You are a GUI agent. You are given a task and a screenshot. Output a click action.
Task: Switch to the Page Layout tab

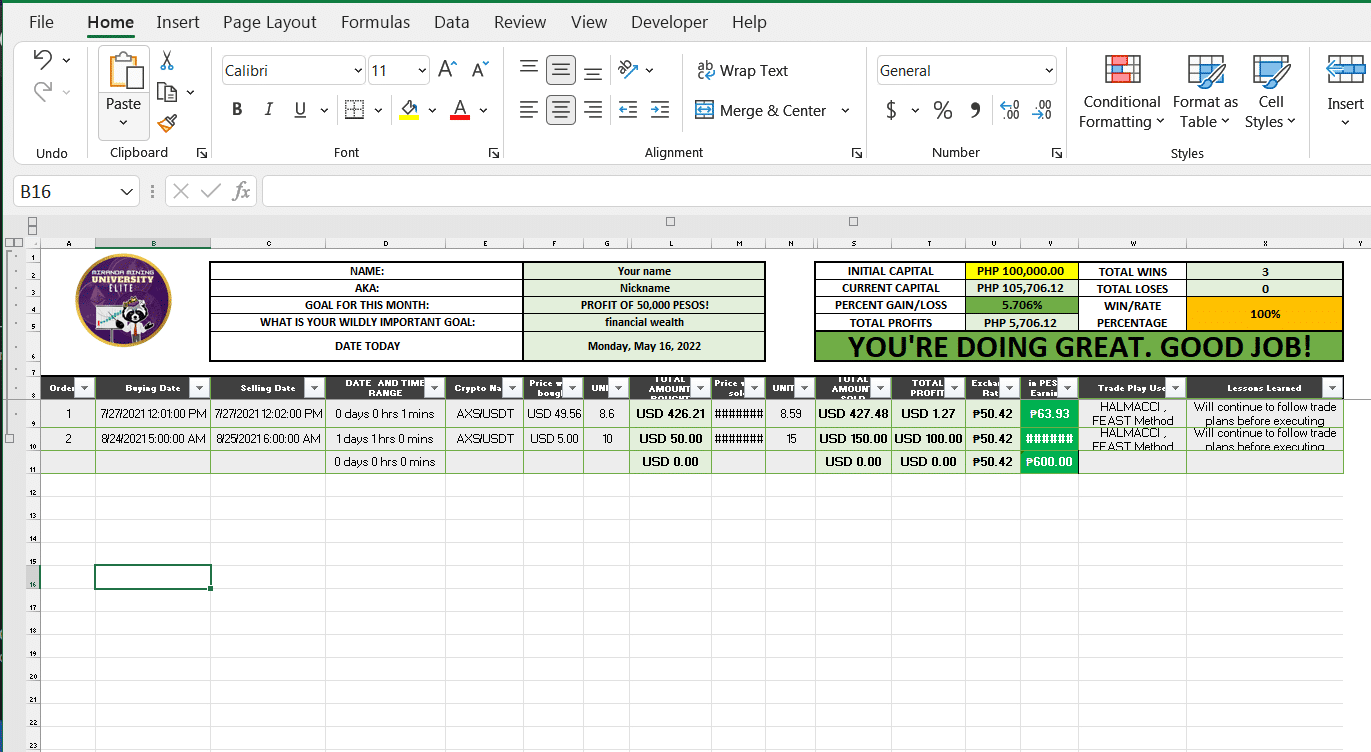pyautogui.click(x=269, y=22)
